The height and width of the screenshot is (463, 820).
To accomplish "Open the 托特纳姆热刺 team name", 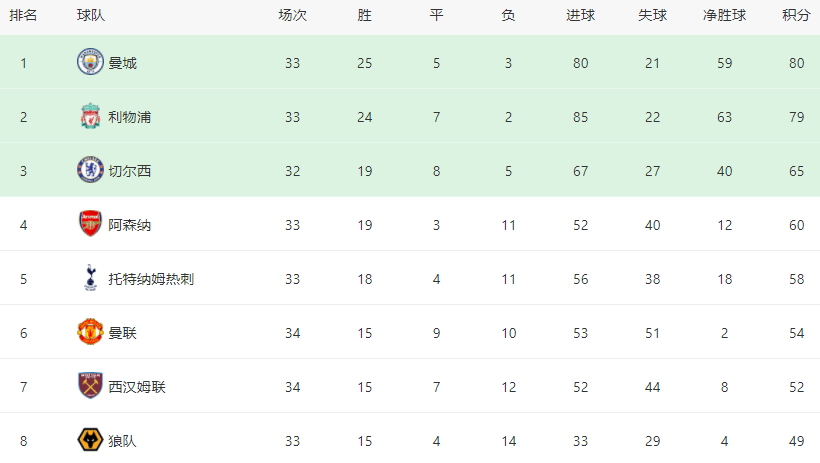I will pyautogui.click(x=151, y=279).
